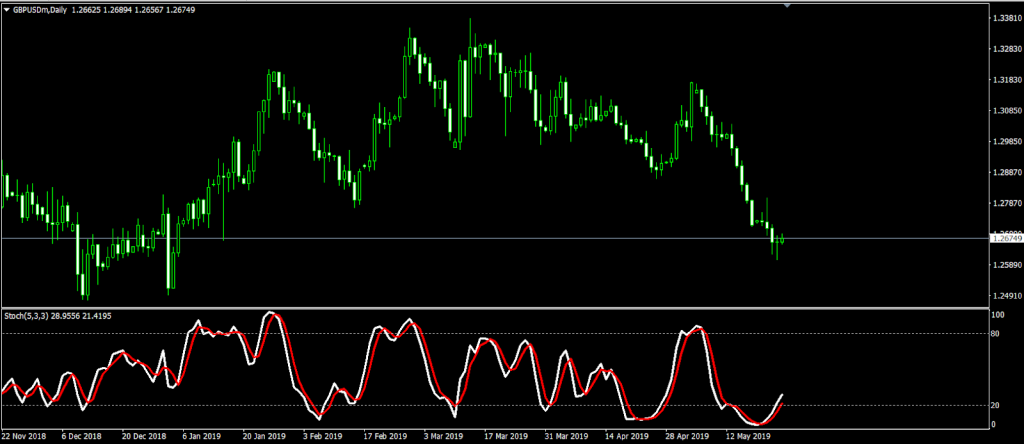
Task: Click the 17 Mar 2019 date label
Action: click(x=506, y=436)
